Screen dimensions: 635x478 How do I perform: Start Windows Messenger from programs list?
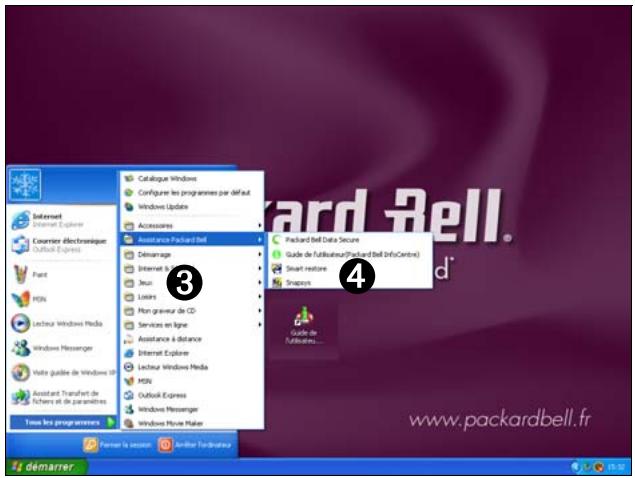click(192, 410)
